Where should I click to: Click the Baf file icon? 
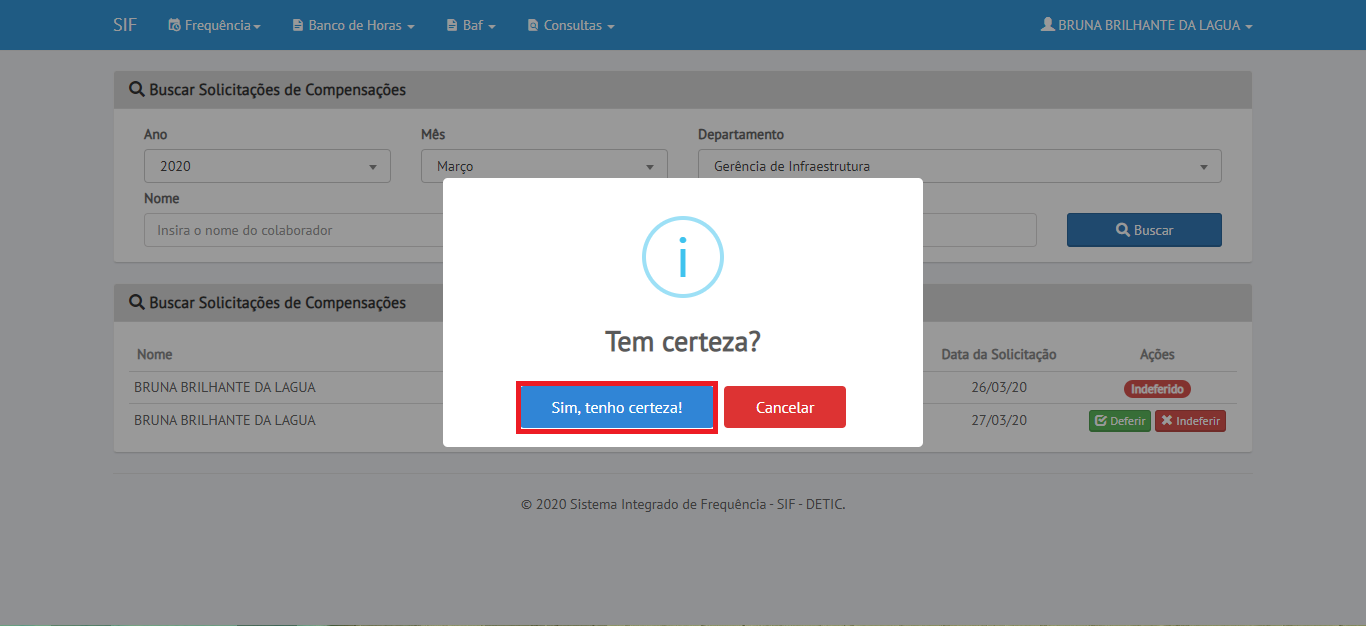pos(452,25)
